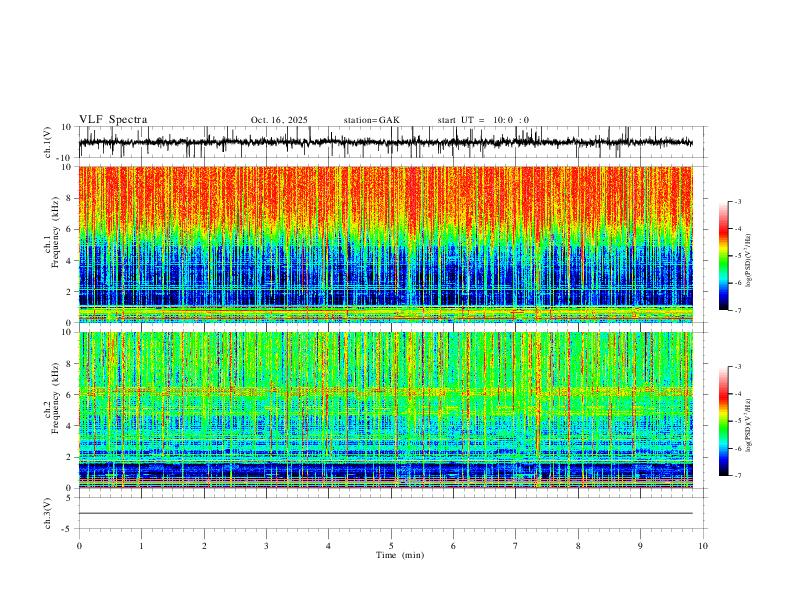Click the "4" kHz tick of ch.2 spectrogram
This screenshot has width=792, height=612.
69,426
